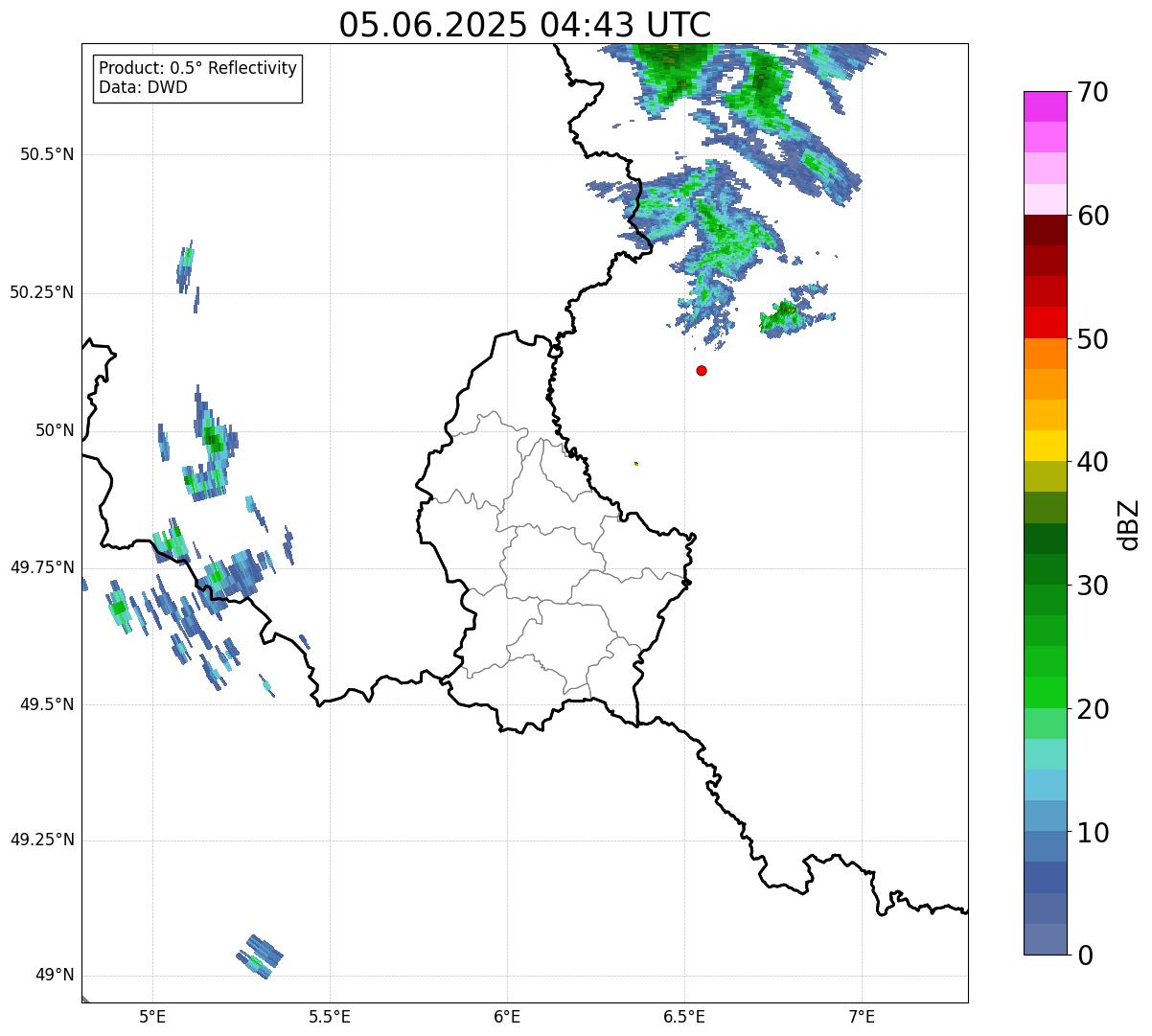This screenshot has height=1036, width=1152.
Task: Click the colorbar tick label 10
Action: [x=1093, y=832]
